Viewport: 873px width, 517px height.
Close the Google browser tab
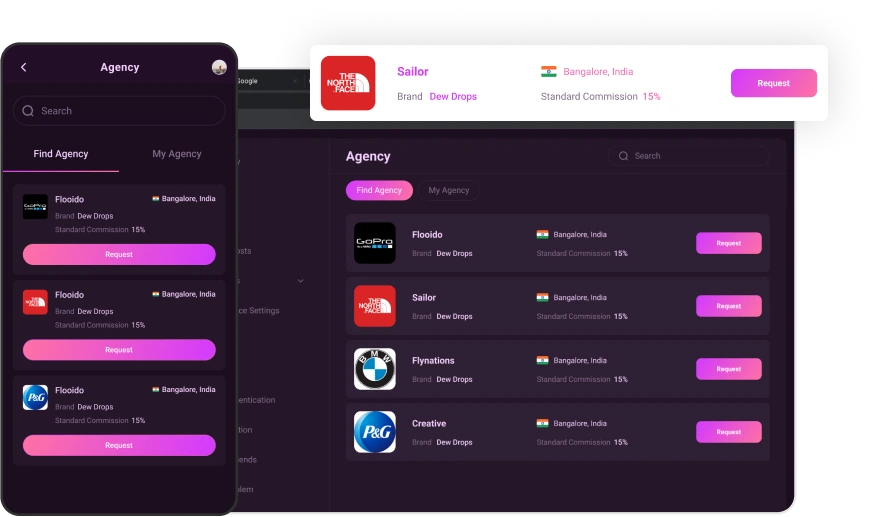(x=295, y=81)
